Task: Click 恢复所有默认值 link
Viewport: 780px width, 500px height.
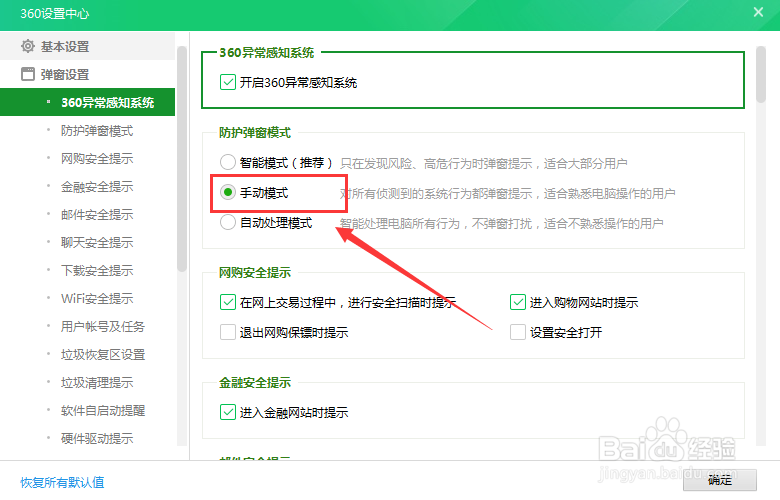Action: (62, 482)
